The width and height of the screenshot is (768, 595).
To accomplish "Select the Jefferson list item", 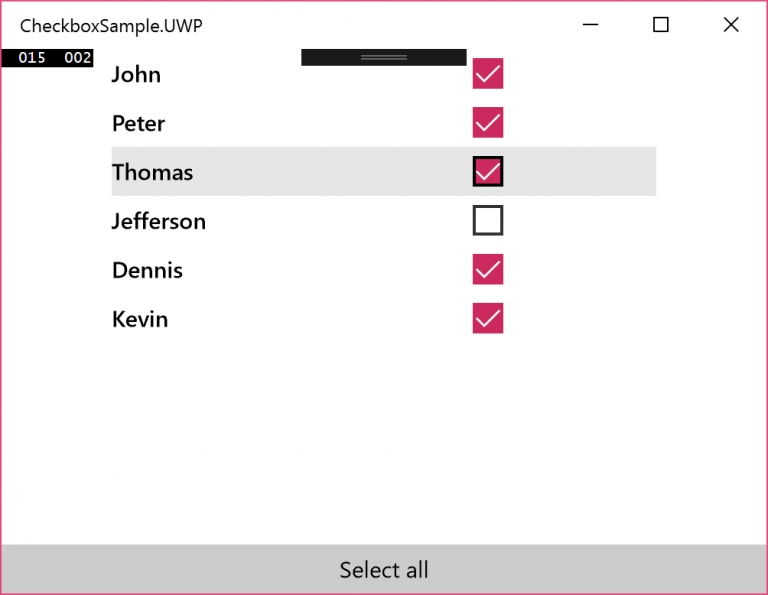I will (x=384, y=220).
